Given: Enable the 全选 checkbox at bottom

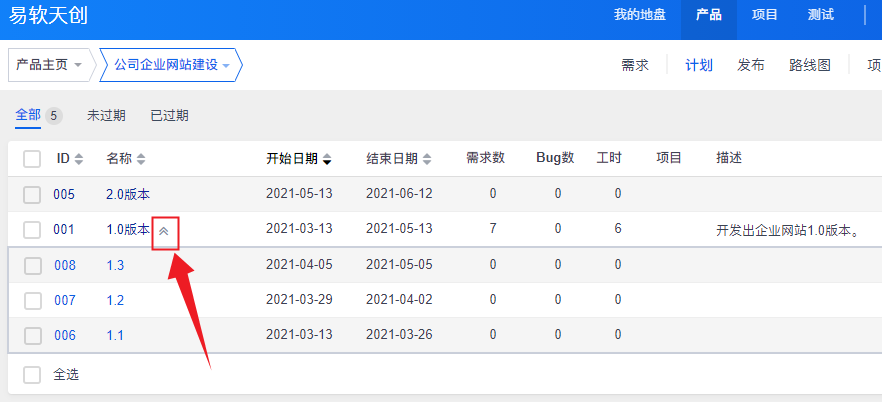Looking at the screenshot, I should click(32, 374).
